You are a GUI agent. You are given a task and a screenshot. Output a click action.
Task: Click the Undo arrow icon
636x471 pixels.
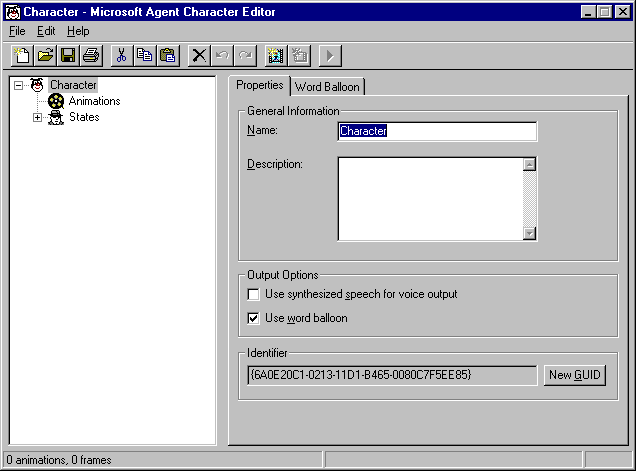[x=222, y=55]
